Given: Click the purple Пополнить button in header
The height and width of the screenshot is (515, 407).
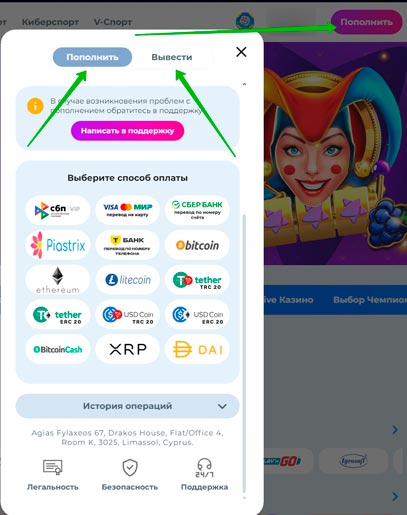Looking at the screenshot, I should click(366, 22).
